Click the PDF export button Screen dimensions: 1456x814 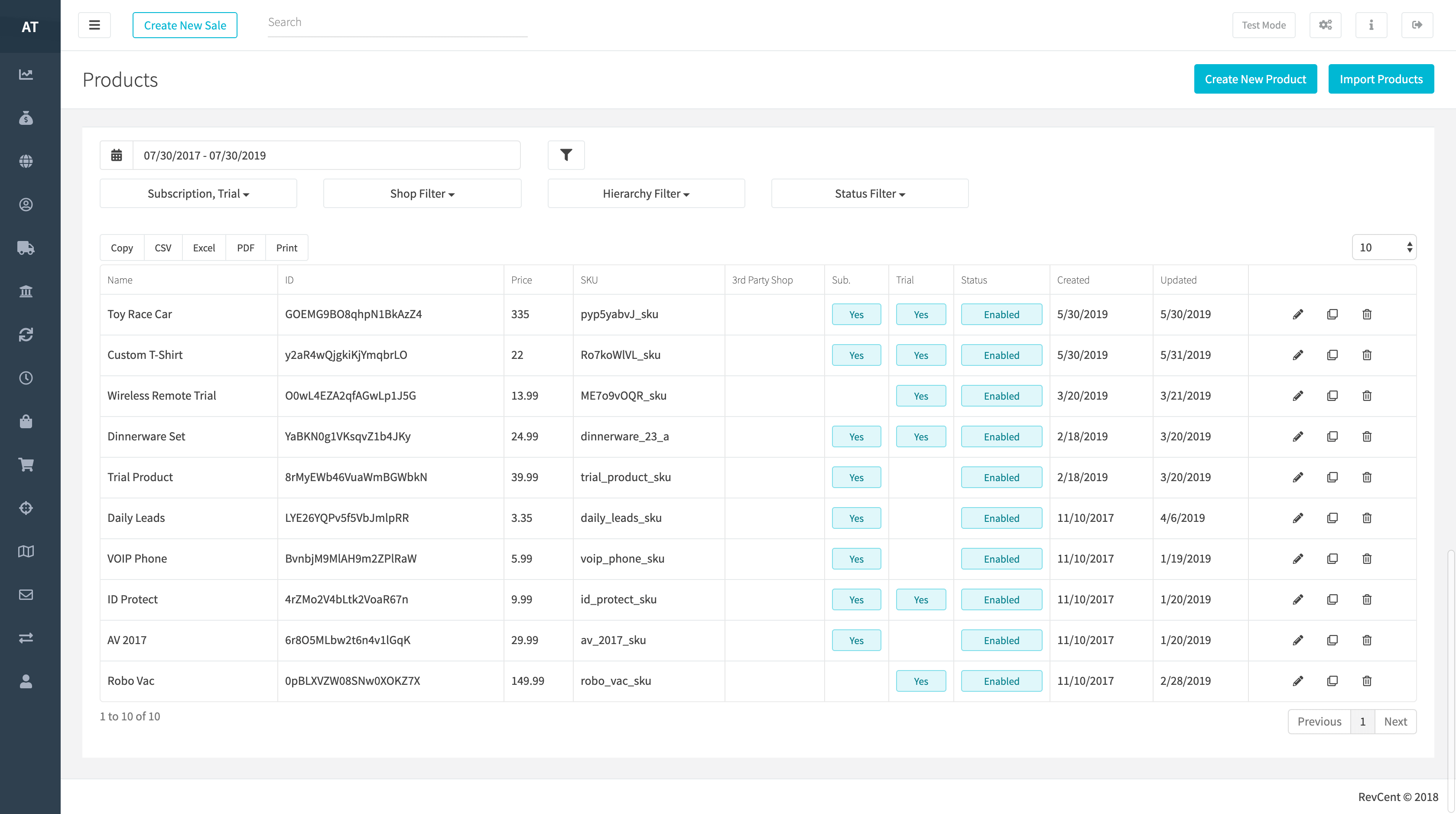click(x=245, y=247)
